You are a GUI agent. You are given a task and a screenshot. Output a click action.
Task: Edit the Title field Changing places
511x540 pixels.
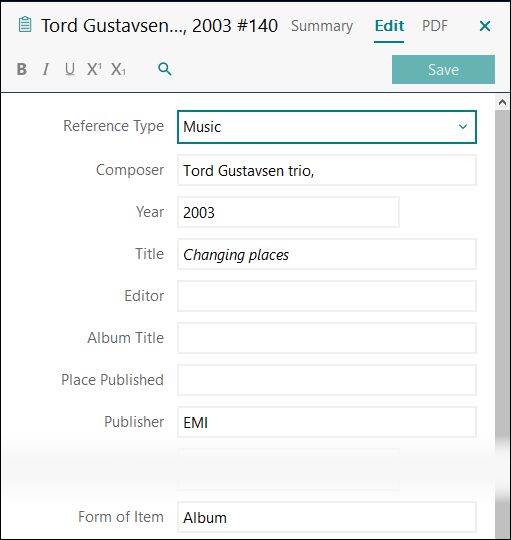coord(327,254)
